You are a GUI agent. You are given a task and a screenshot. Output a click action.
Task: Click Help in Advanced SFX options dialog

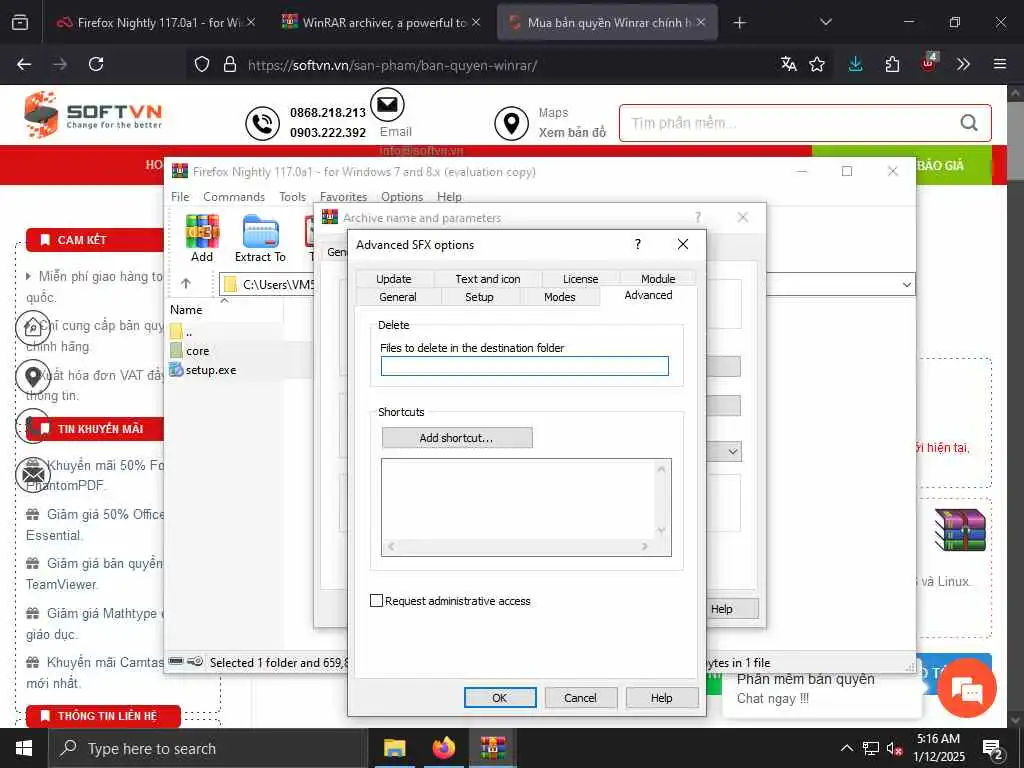coord(662,697)
